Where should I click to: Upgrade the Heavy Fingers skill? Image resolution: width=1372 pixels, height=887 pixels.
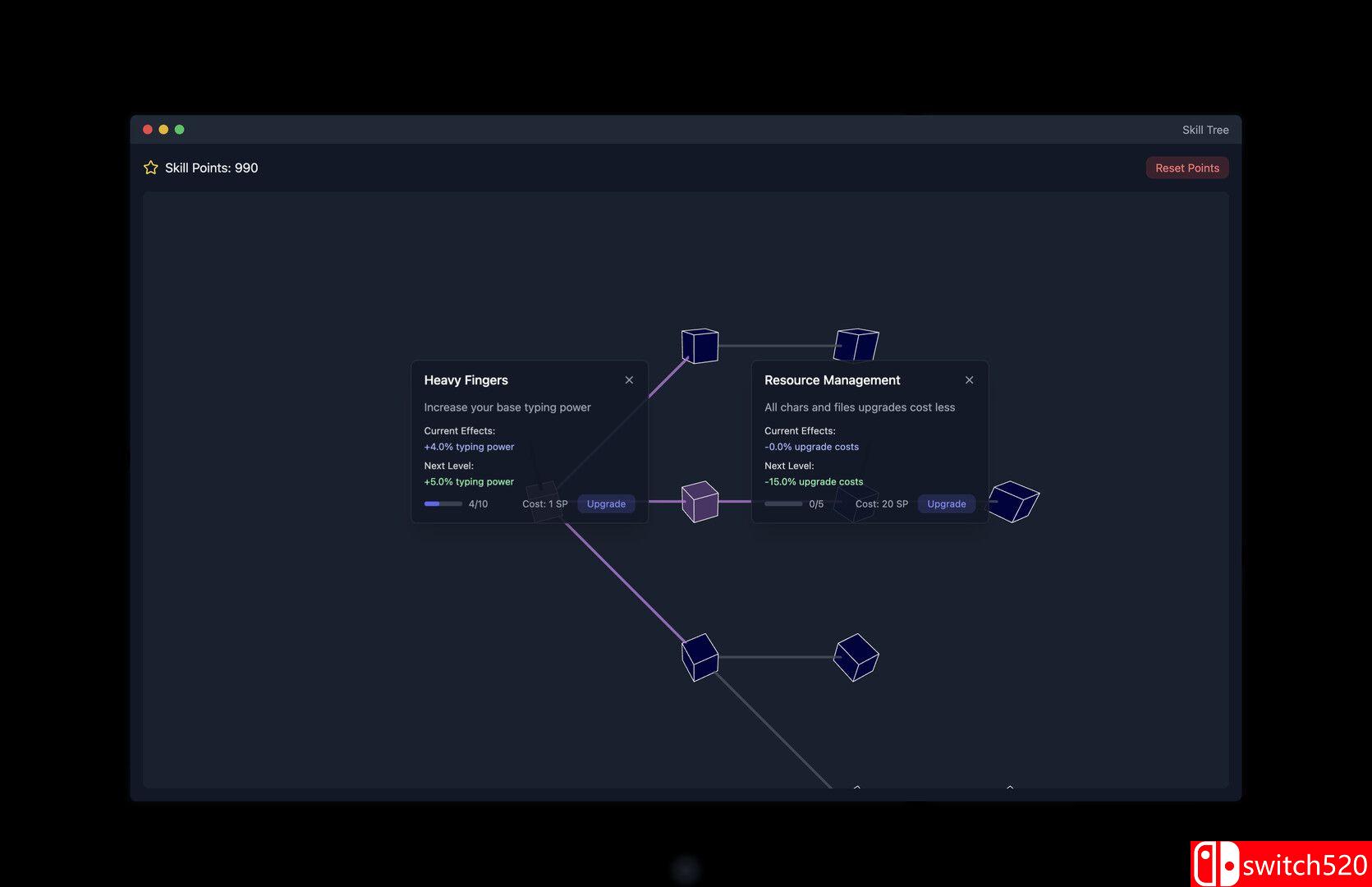point(606,503)
